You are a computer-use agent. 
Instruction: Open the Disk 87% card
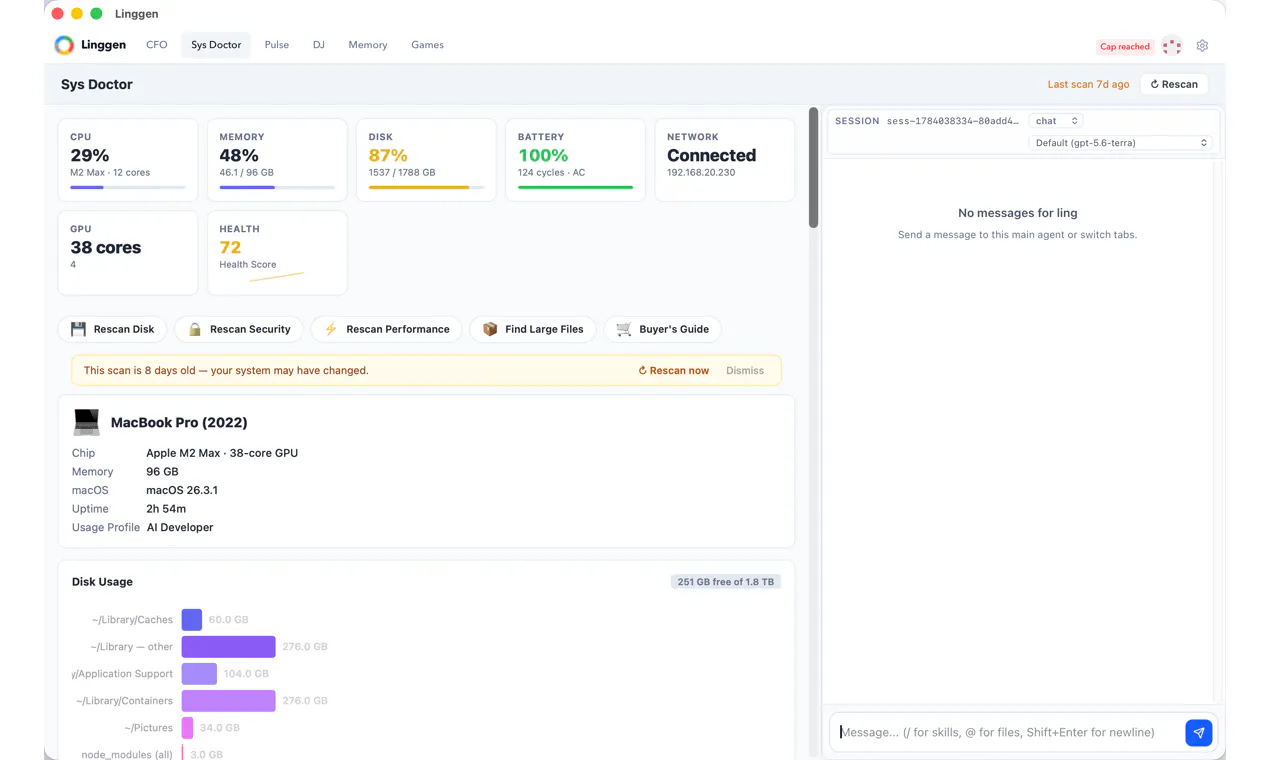426,160
